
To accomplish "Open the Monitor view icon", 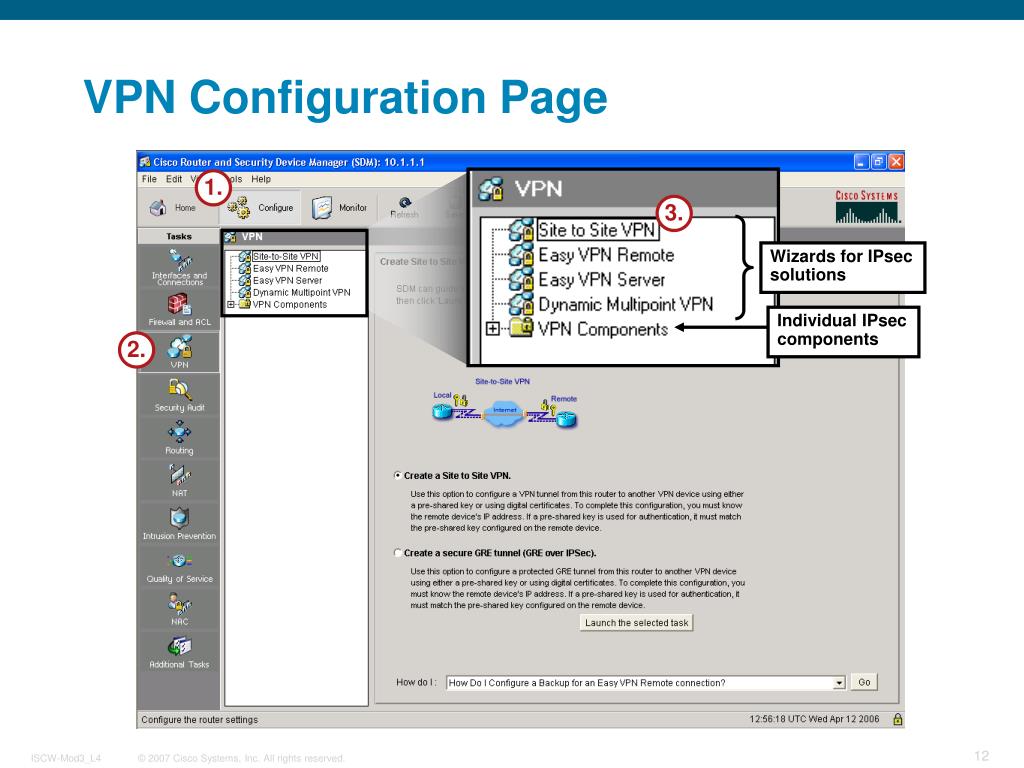I will (x=322, y=208).
